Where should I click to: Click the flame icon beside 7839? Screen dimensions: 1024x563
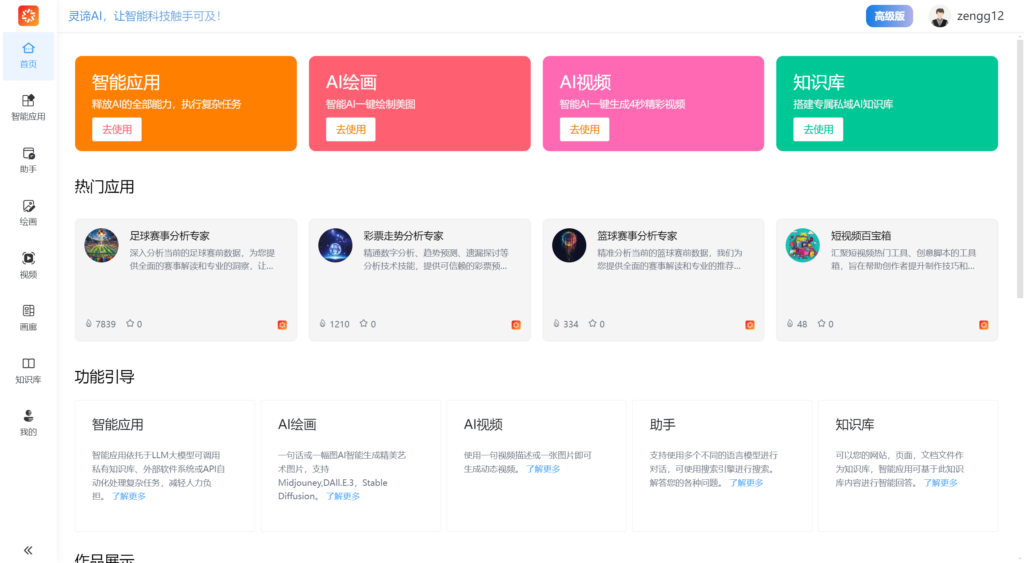[x=89, y=323]
